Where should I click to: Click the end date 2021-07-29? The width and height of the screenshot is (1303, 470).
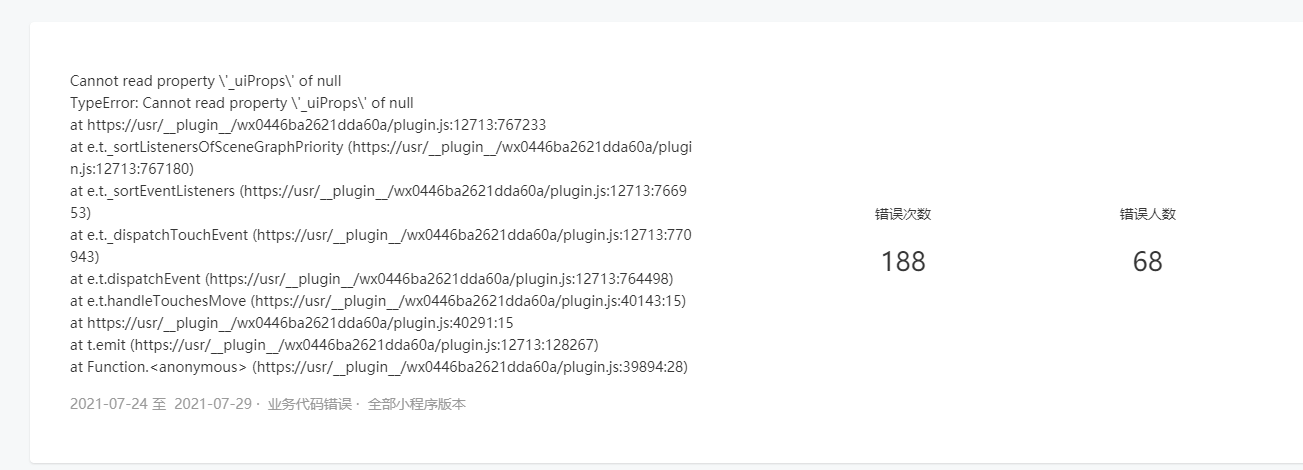pyautogui.click(x=213, y=405)
